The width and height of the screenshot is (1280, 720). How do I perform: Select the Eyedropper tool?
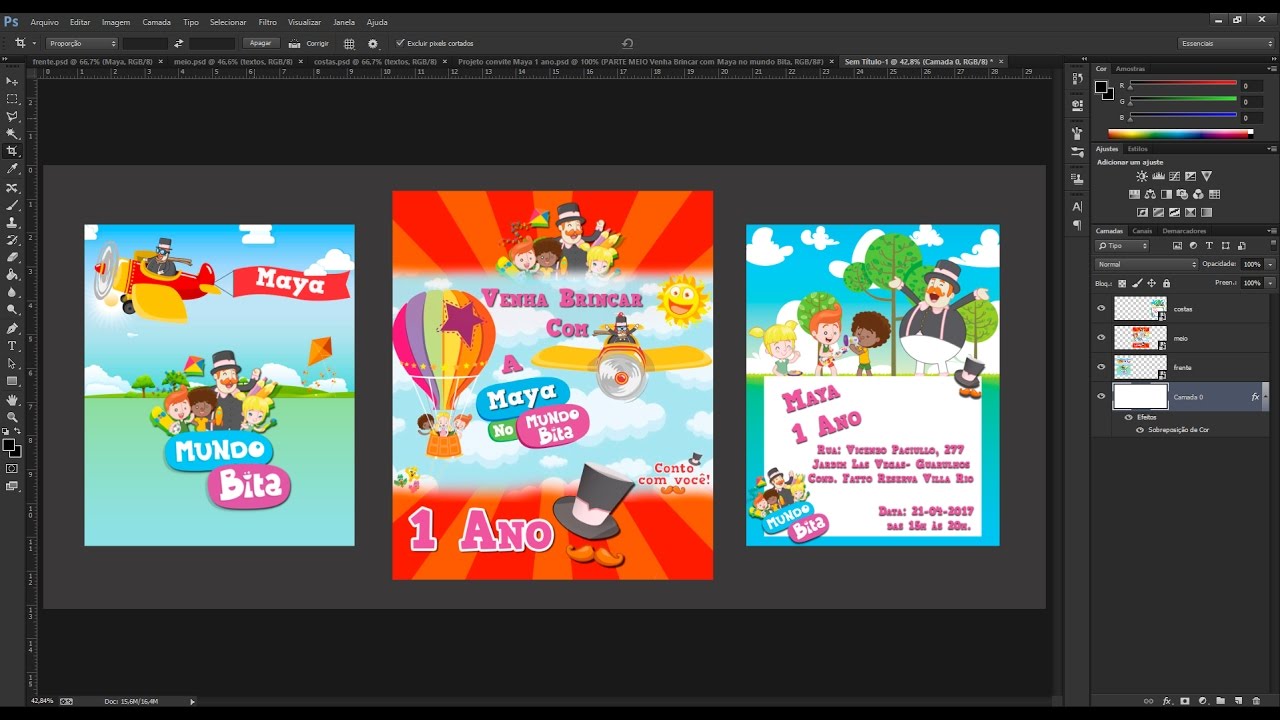point(12,170)
